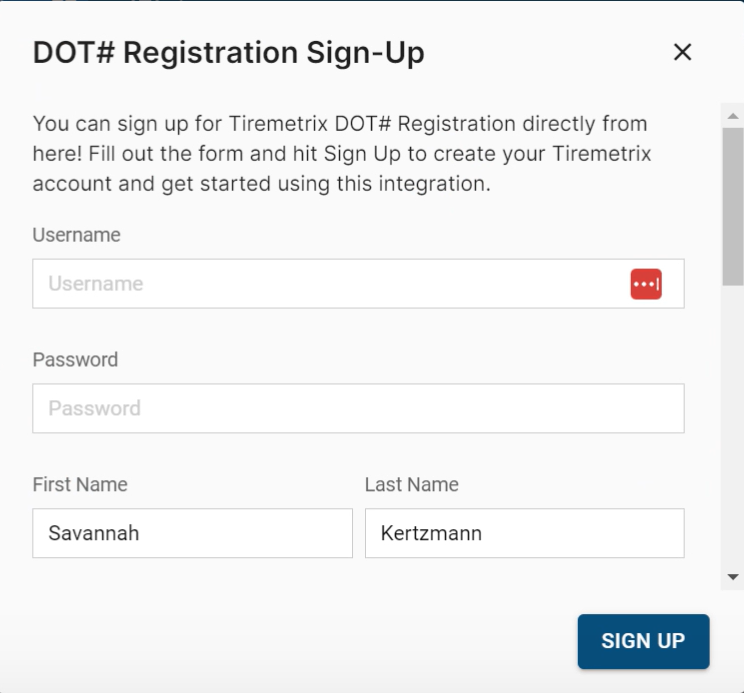The width and height of the screenshot is (744, 693).
Task: Click the First Name label
Action: [x=80, y=484]
